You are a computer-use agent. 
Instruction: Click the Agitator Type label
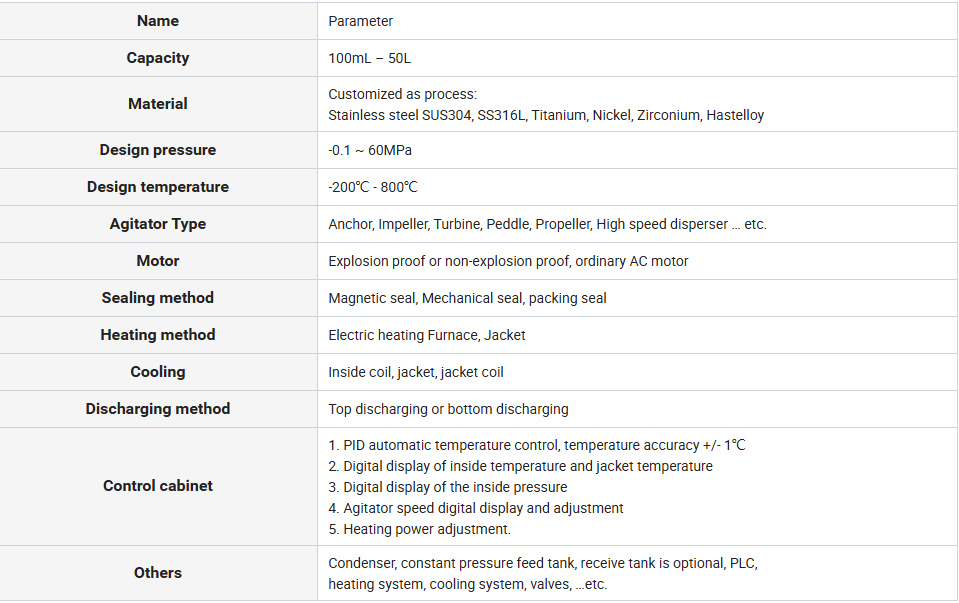tap(158, 224)
